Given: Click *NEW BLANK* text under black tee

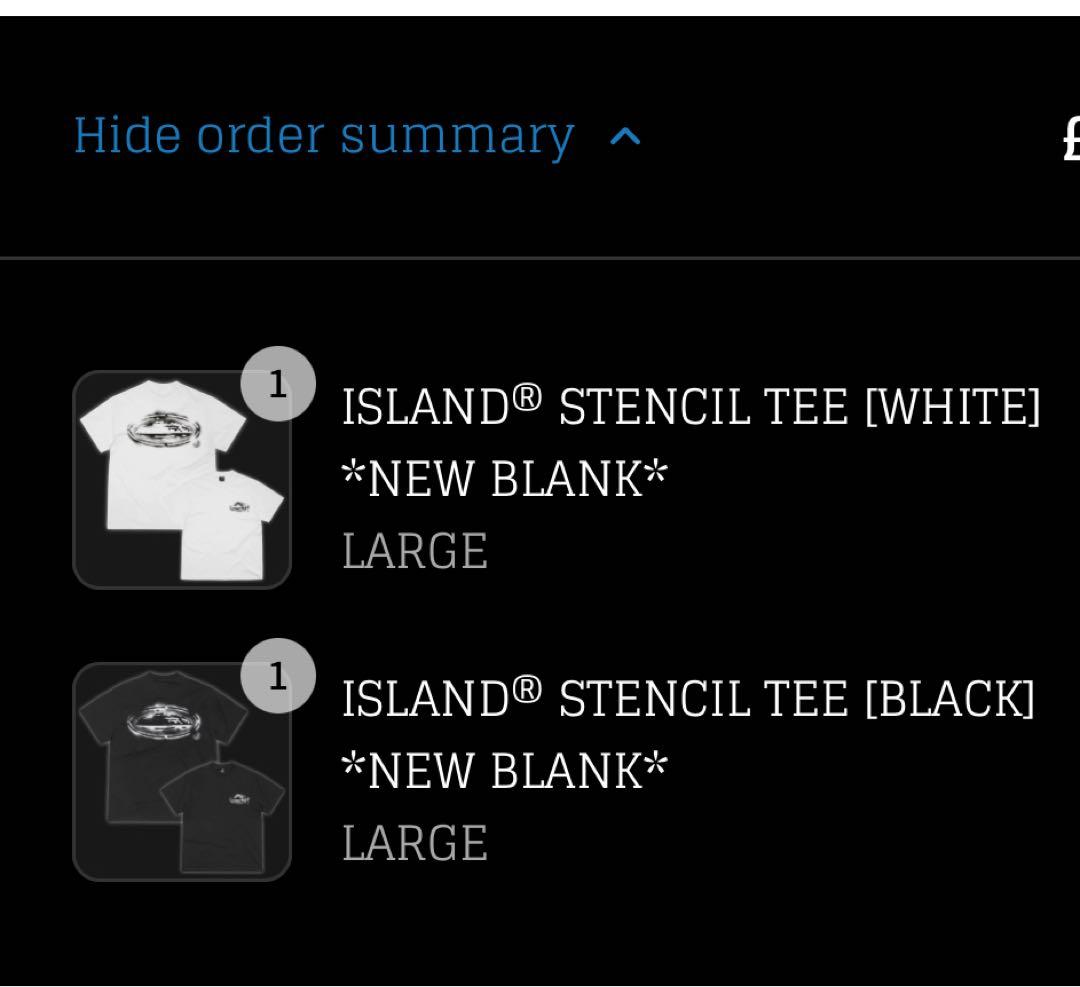Looking at the screenshot, I should click(x=505, y=771).
